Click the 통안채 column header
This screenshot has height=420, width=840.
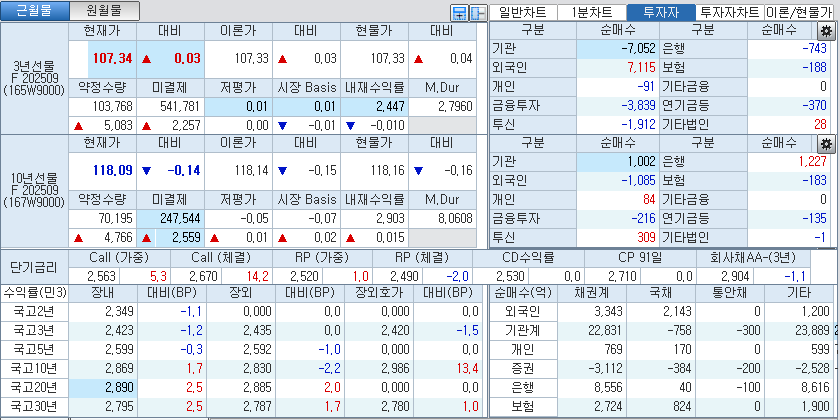pos(730,293)
